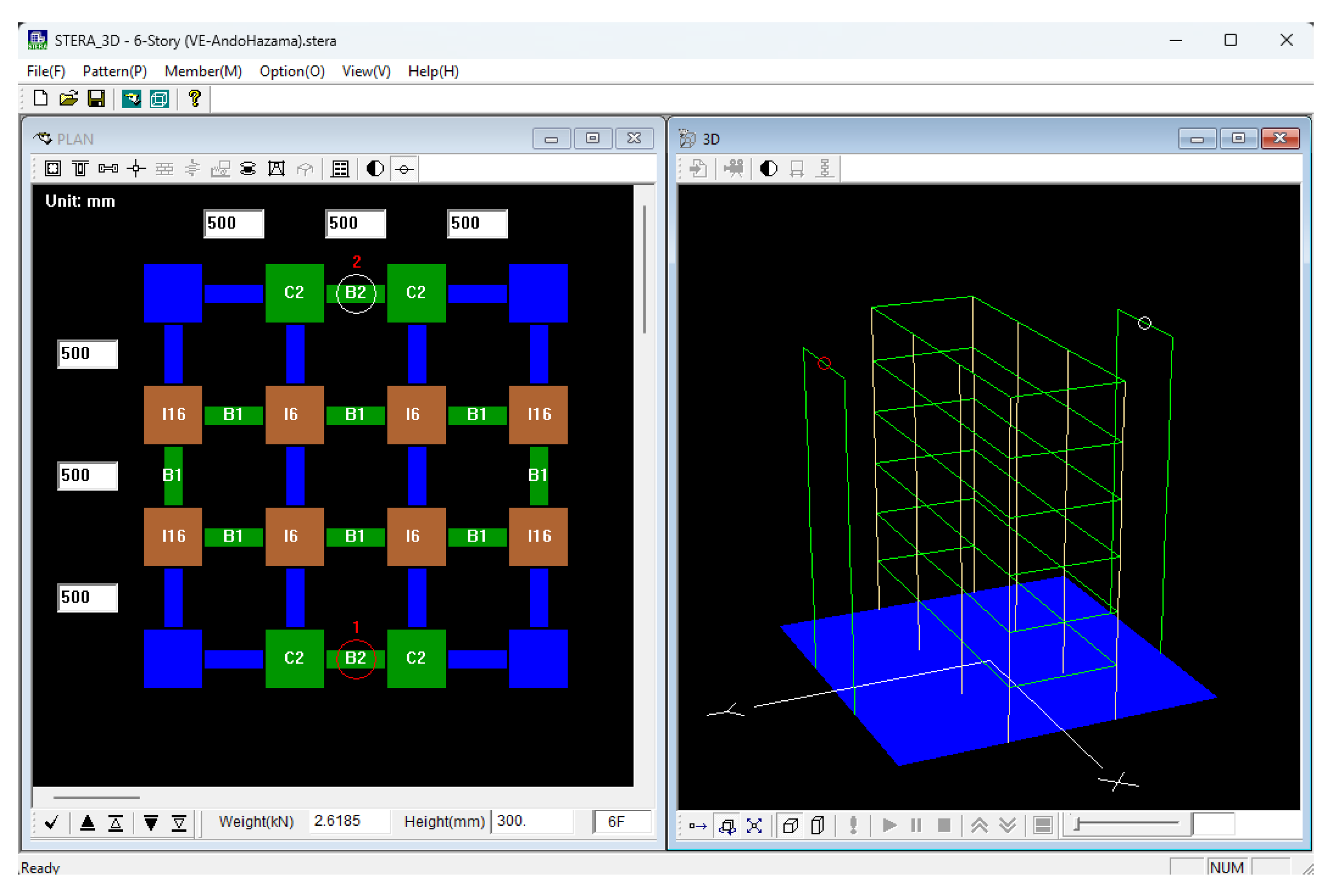Viewport: 1336px width, 896px height.
Task: Toggle the PLAN black/white contrast button
Action: [x=376, y=169]
